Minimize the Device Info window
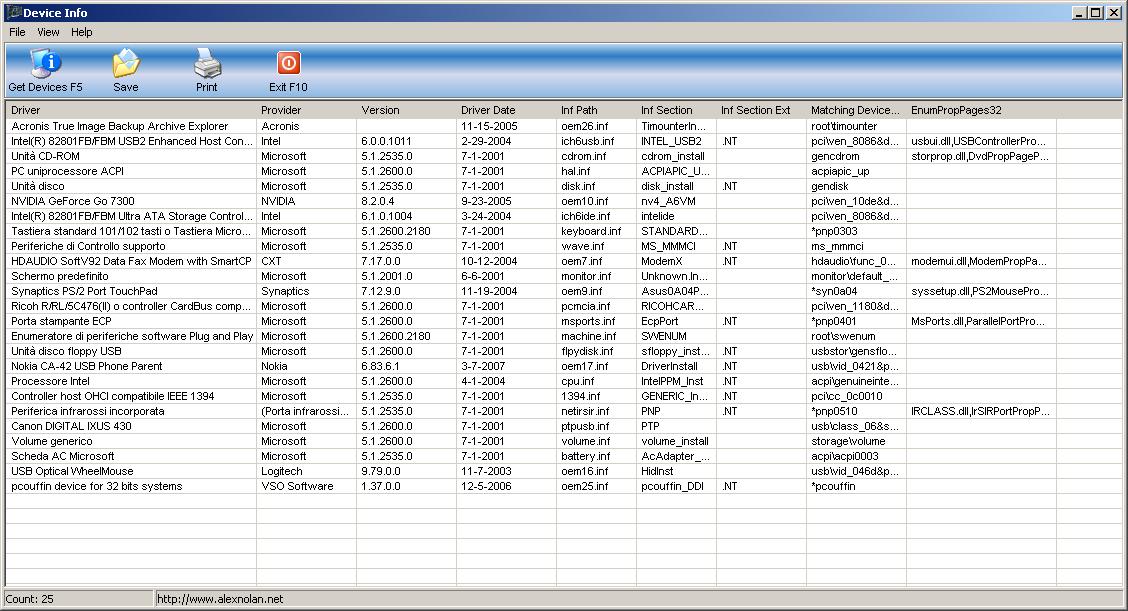Screen dimensions: 1128x611 click(x=1080, y=12)
